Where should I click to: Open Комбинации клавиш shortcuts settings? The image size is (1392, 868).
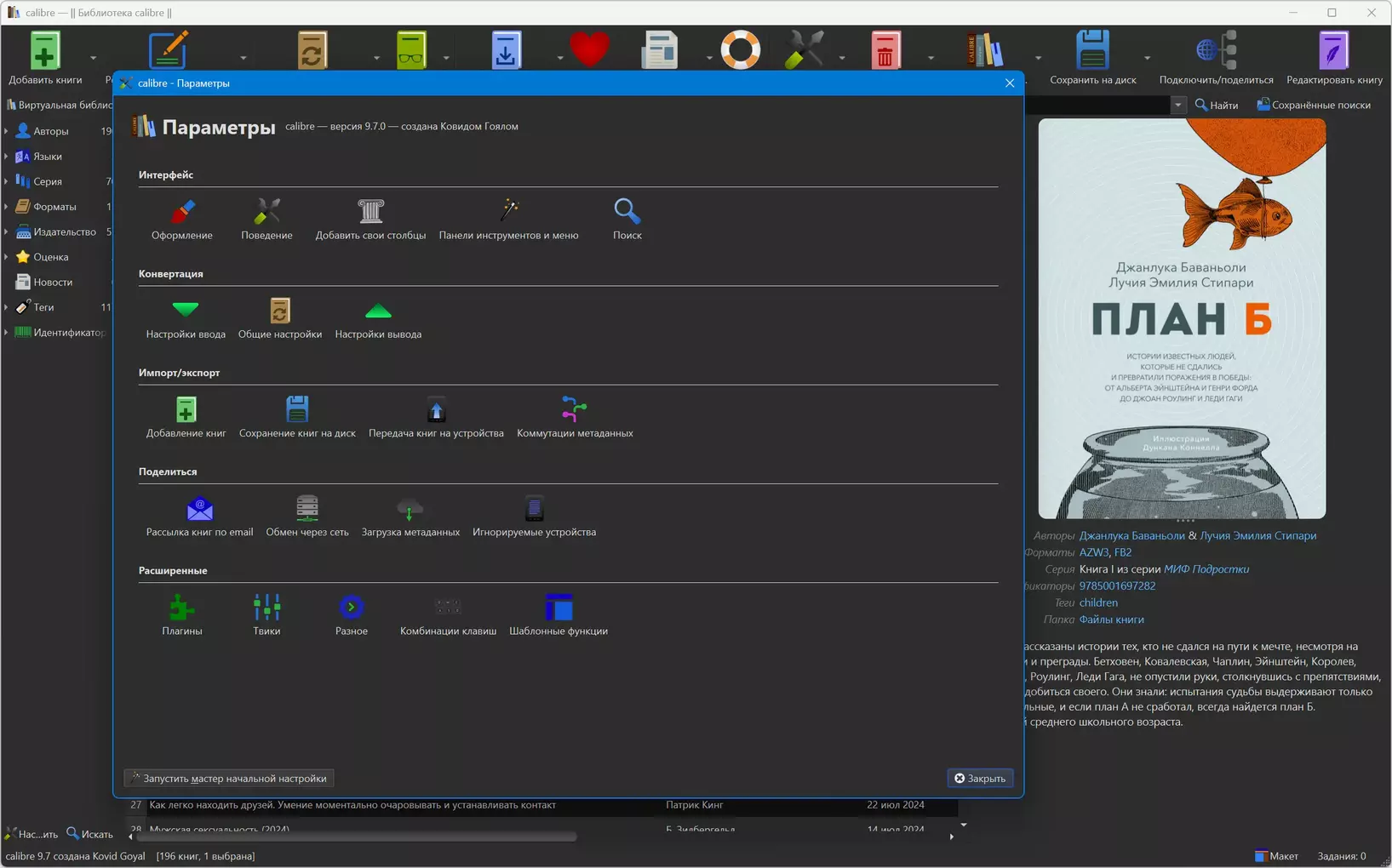[448, 614]
